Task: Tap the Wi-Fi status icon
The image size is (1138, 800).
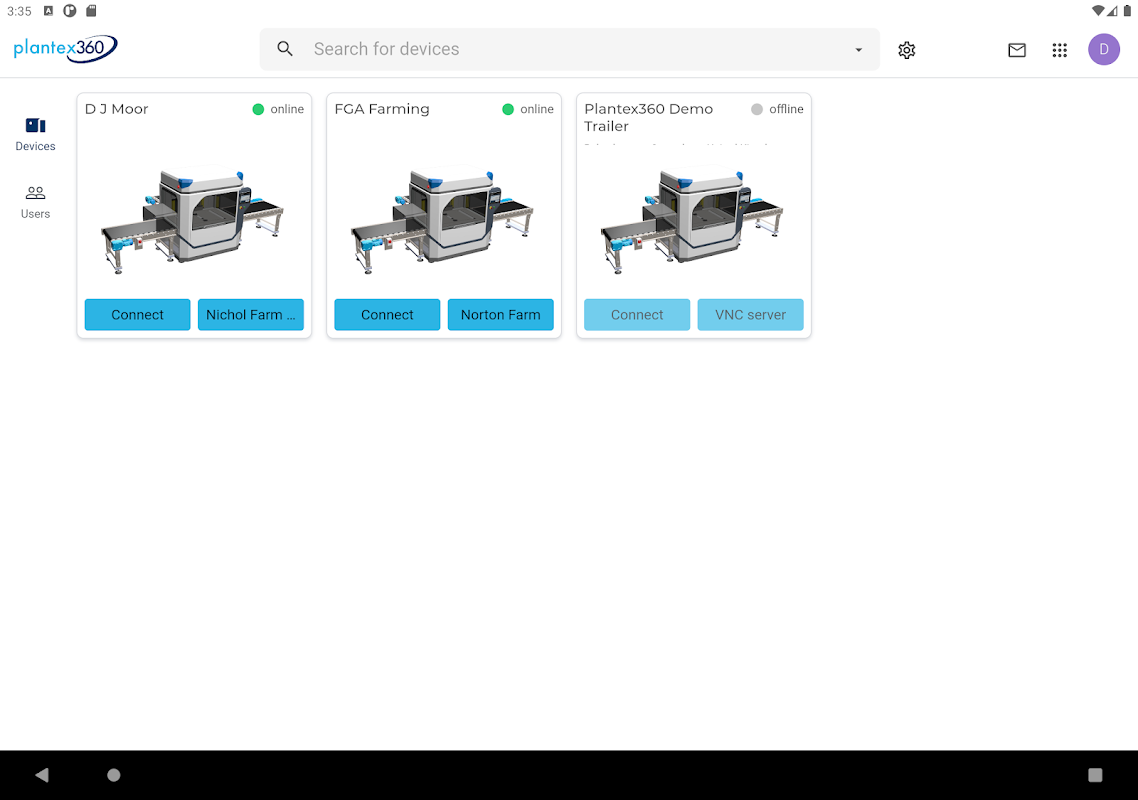Action: pyautogui.click(x=1098, y=11)
